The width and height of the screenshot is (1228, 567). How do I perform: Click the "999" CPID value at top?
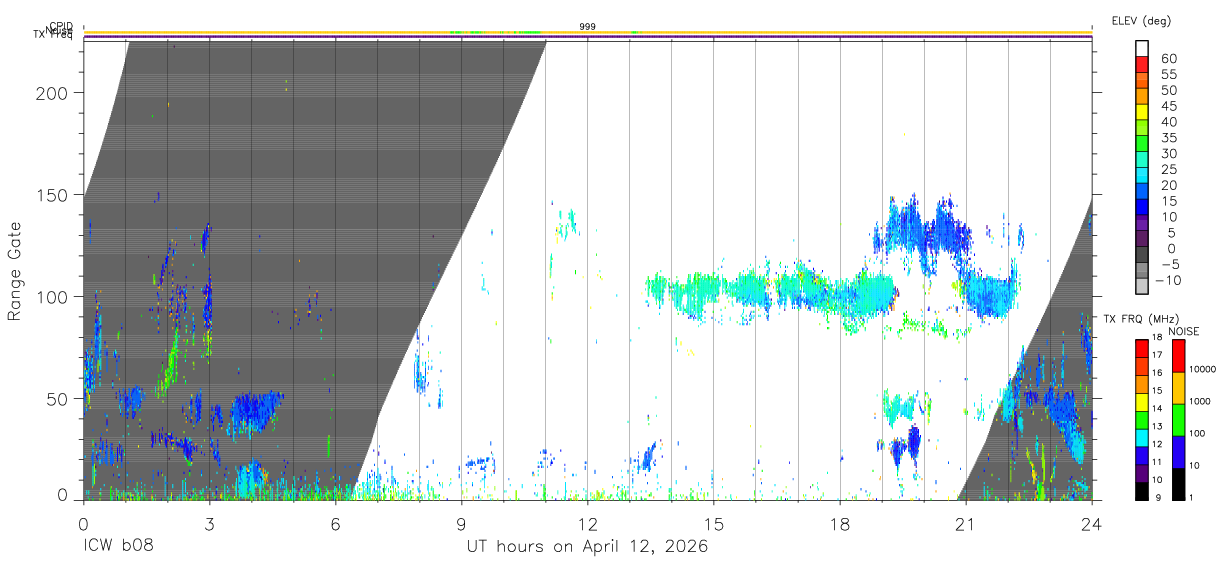click(x=587, y=26)
